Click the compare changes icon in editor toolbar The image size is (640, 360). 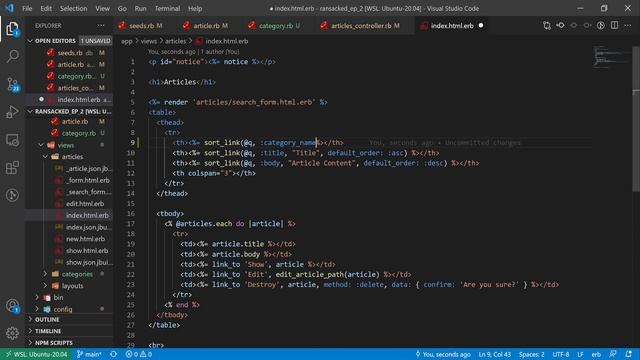tap(547, 25)
